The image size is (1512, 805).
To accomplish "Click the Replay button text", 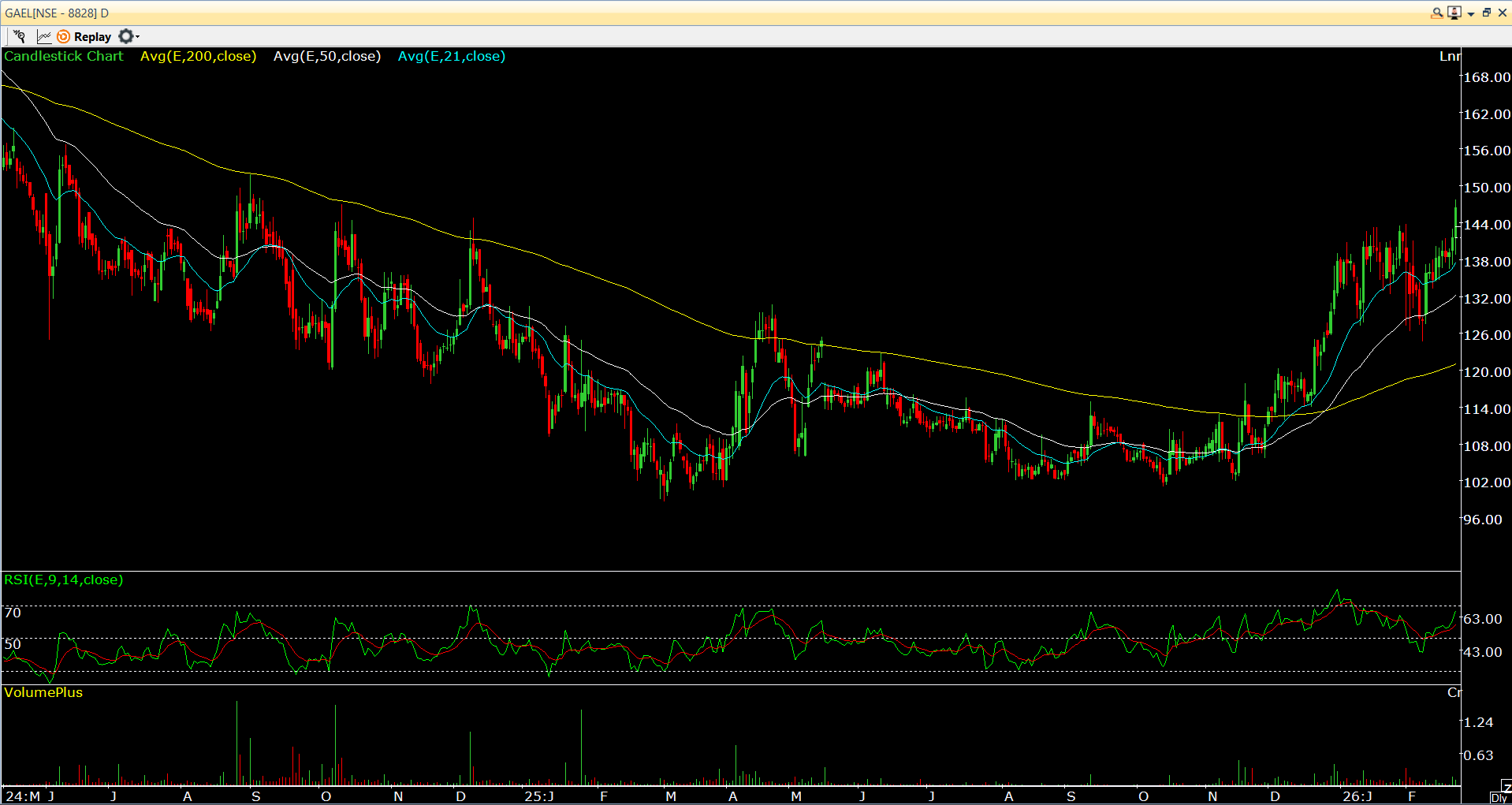I will coord(91,36).
